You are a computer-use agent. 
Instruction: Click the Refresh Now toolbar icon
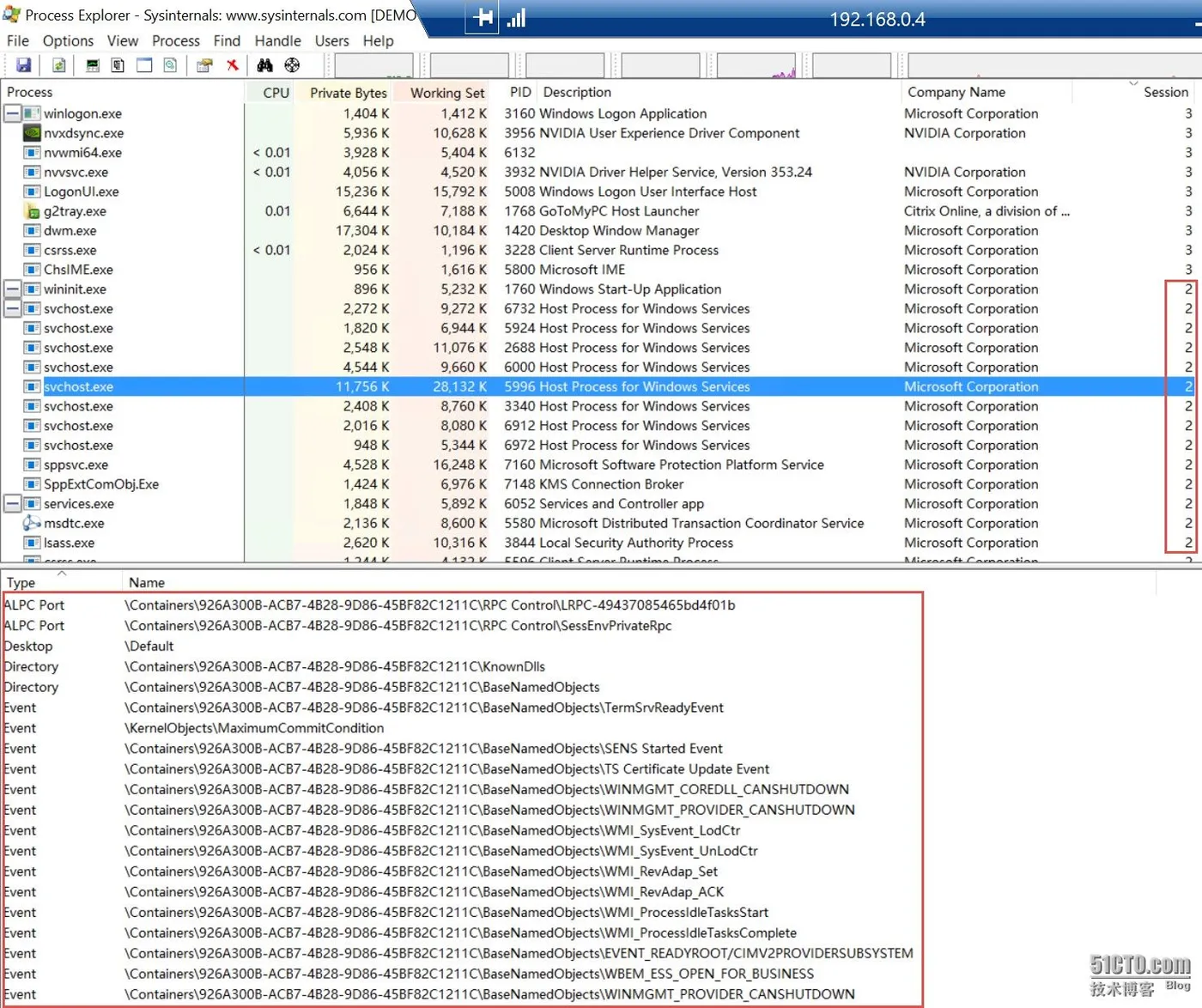58,65
